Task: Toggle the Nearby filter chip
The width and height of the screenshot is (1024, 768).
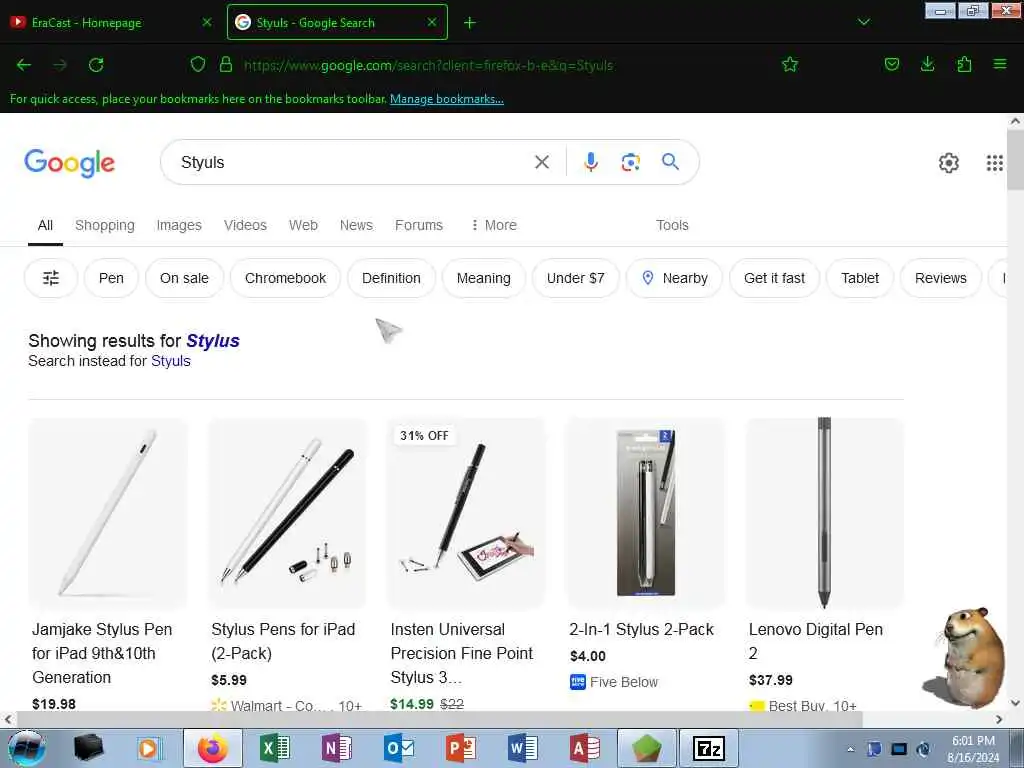Action: click(x=675, y=278)
